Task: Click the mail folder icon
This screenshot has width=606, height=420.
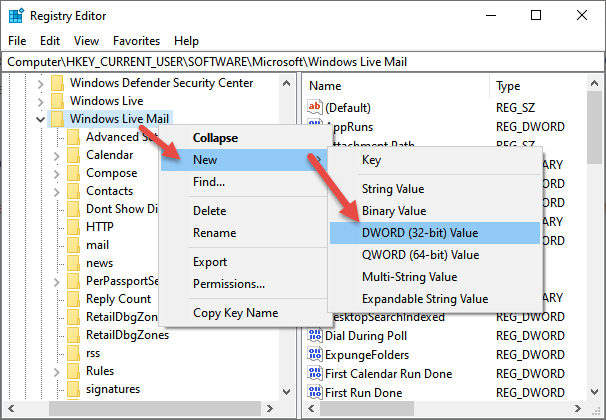Action: pos(73,245)
